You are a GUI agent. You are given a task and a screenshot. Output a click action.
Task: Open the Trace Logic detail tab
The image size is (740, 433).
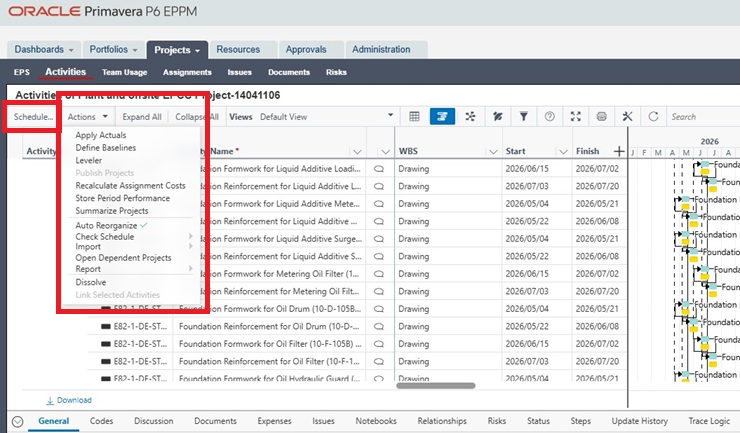click(709, 421)
